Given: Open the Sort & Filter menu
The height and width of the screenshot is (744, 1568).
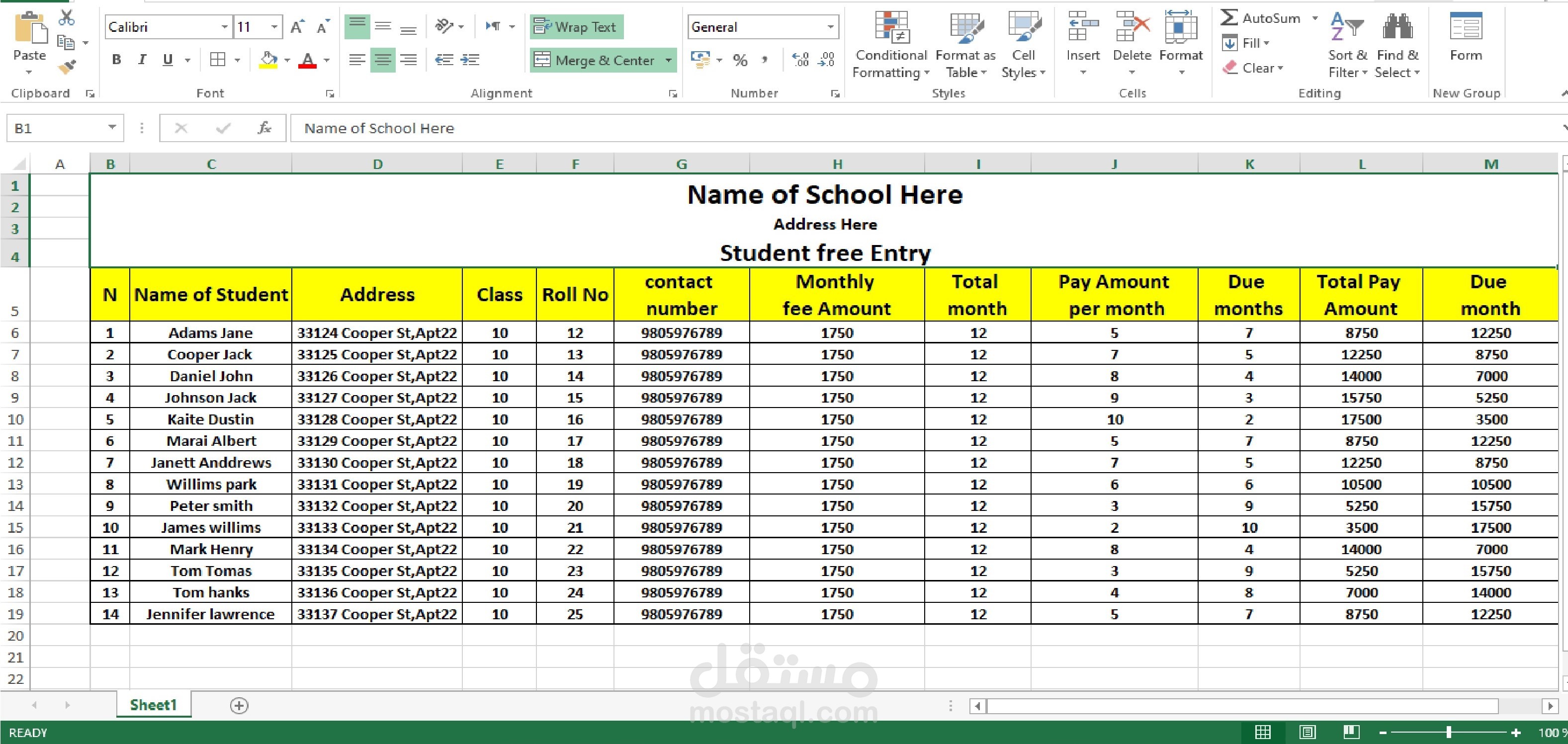Looking at the screenshot, I should pos(1347,45).
